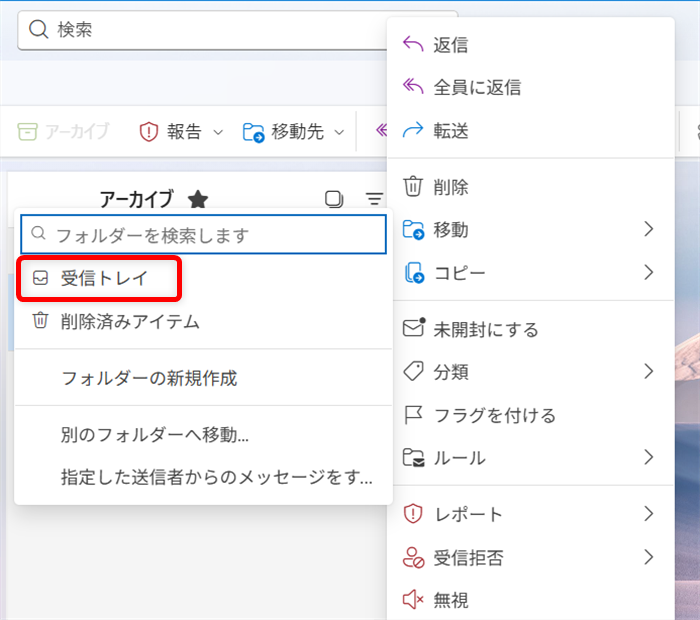Open the Rules (ルール) folder icon entry
Screen dimensions: 700x620
pos(412,458)
